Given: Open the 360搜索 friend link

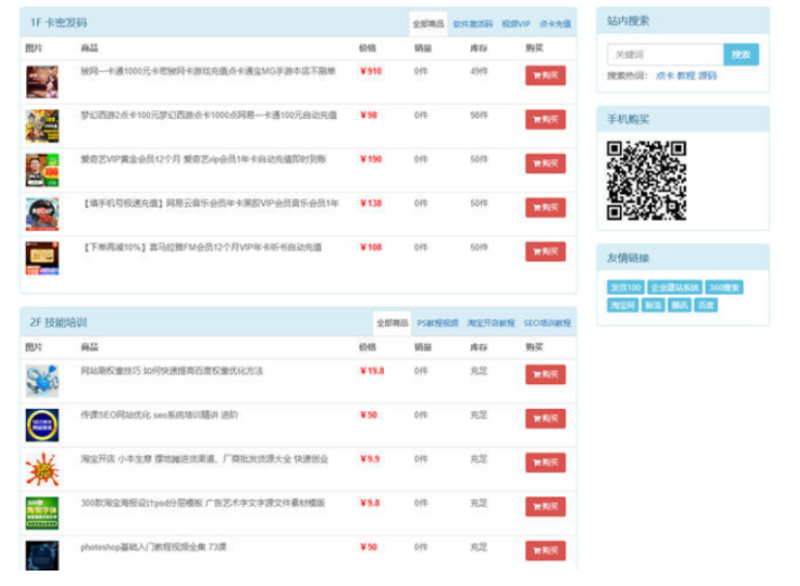Looking at the screenshot, I should 723,288.
